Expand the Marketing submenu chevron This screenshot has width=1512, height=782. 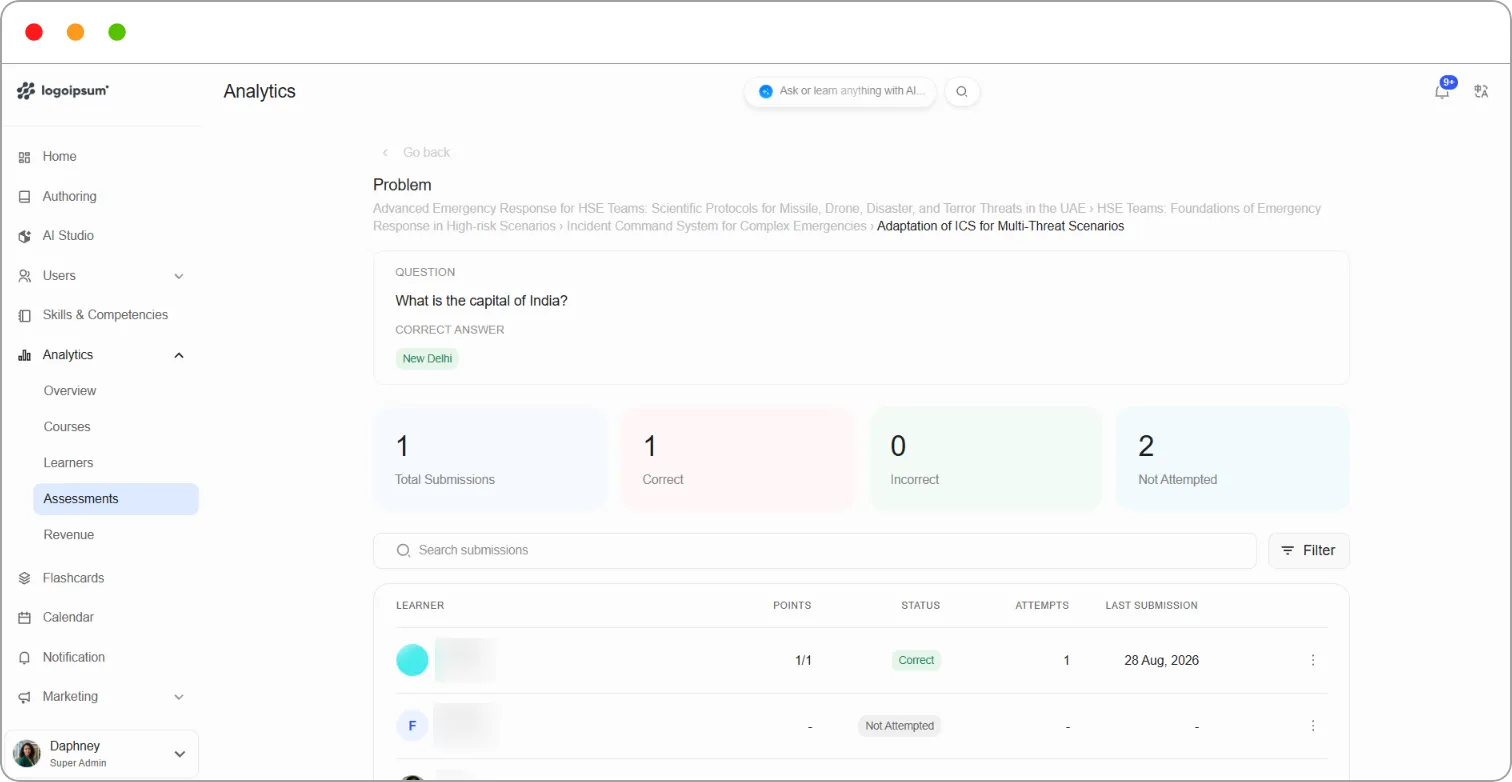[179, 697]
